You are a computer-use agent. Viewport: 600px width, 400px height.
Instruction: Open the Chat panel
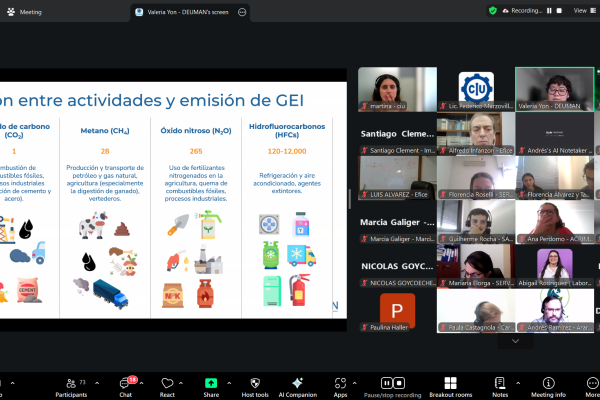125,388
